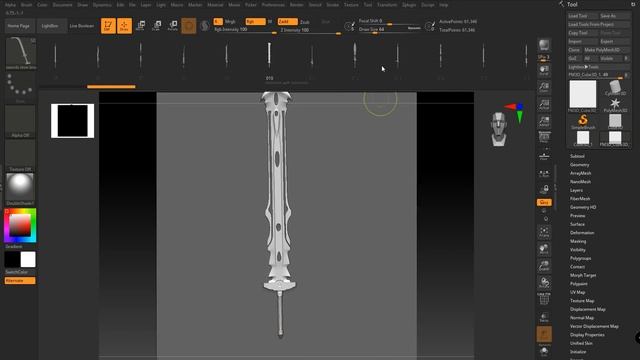Expand the Display Properties section
The width and height of the screenshot is (640, 360).
coord(587,335)
